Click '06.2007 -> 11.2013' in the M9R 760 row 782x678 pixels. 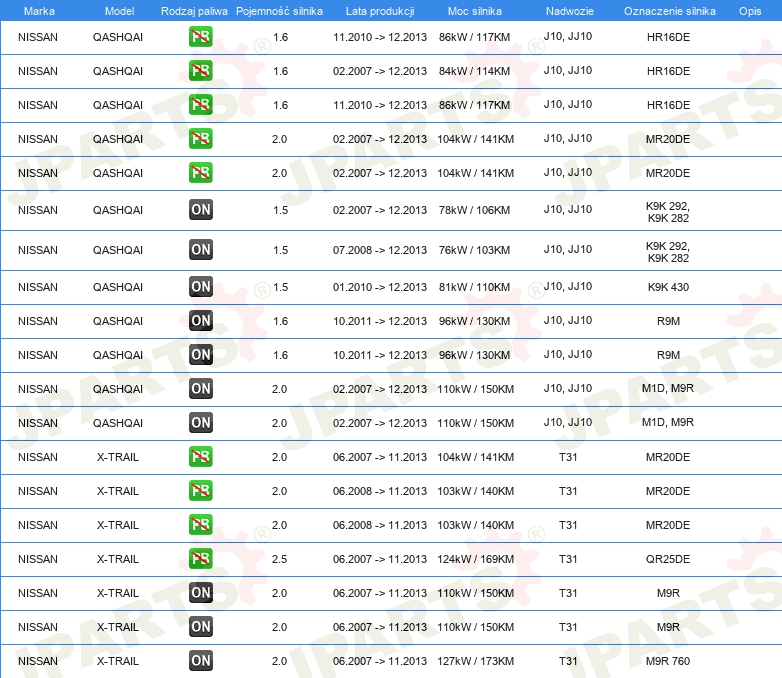(380, 661)
